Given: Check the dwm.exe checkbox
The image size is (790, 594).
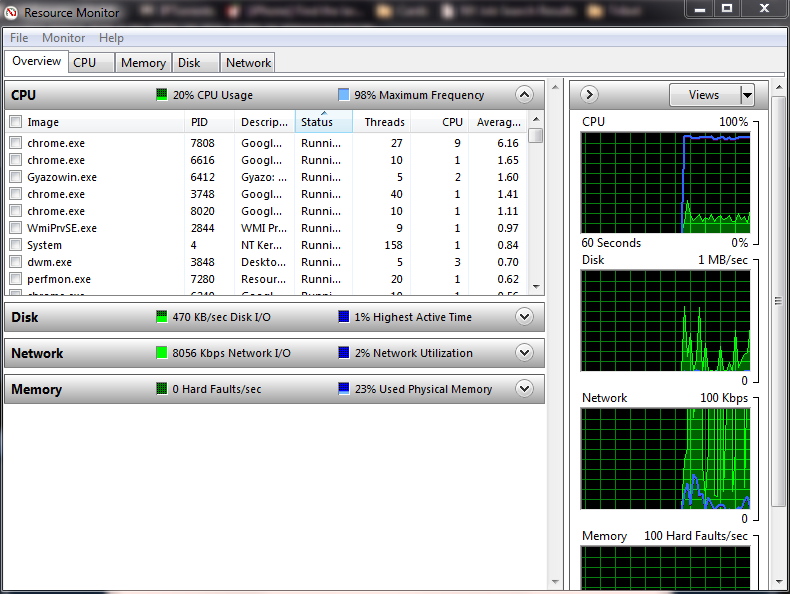Looking at the screenshot, I should point(16,261).
